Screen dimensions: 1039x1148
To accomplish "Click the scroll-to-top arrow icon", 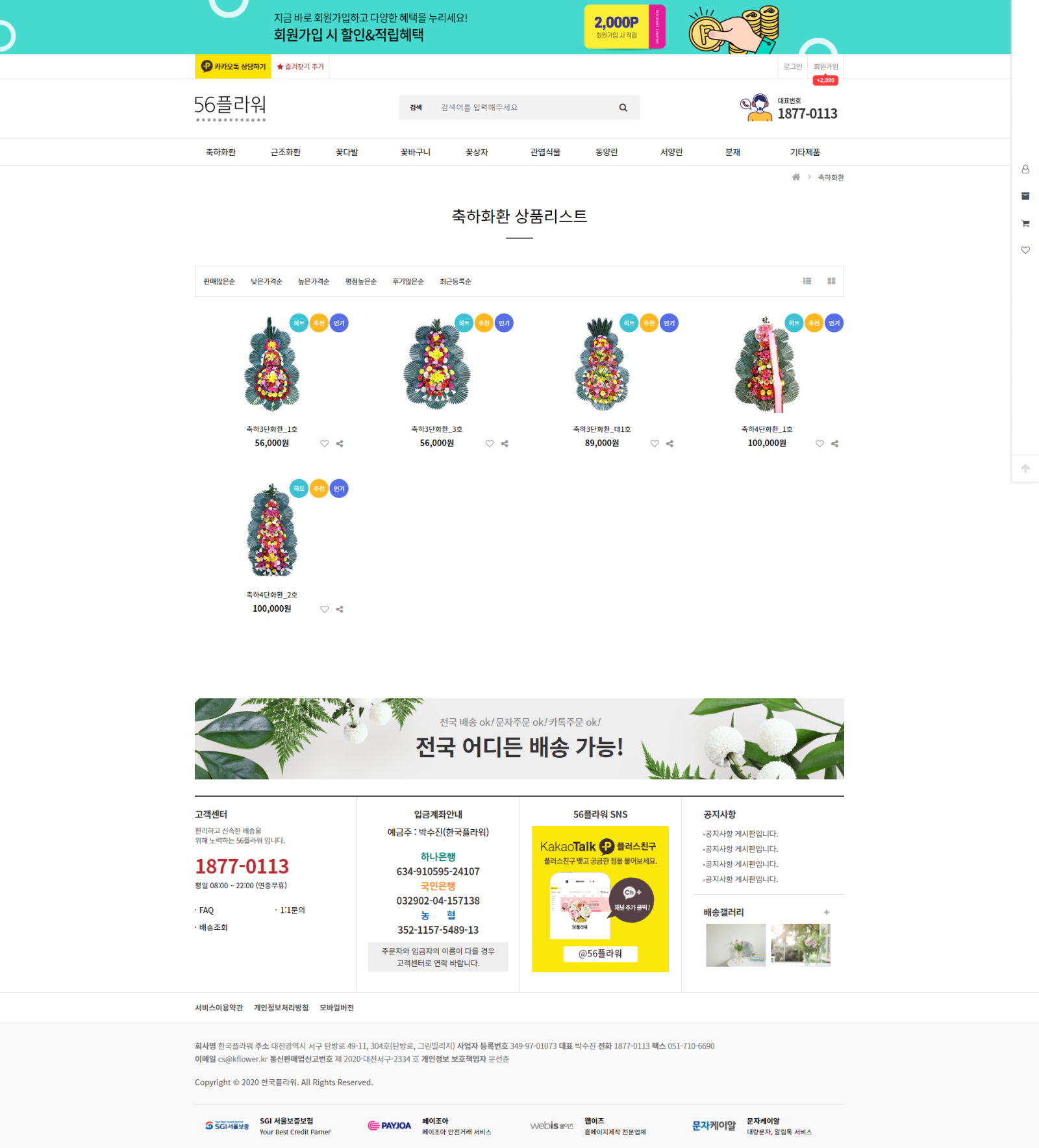I will point(1025,468).
